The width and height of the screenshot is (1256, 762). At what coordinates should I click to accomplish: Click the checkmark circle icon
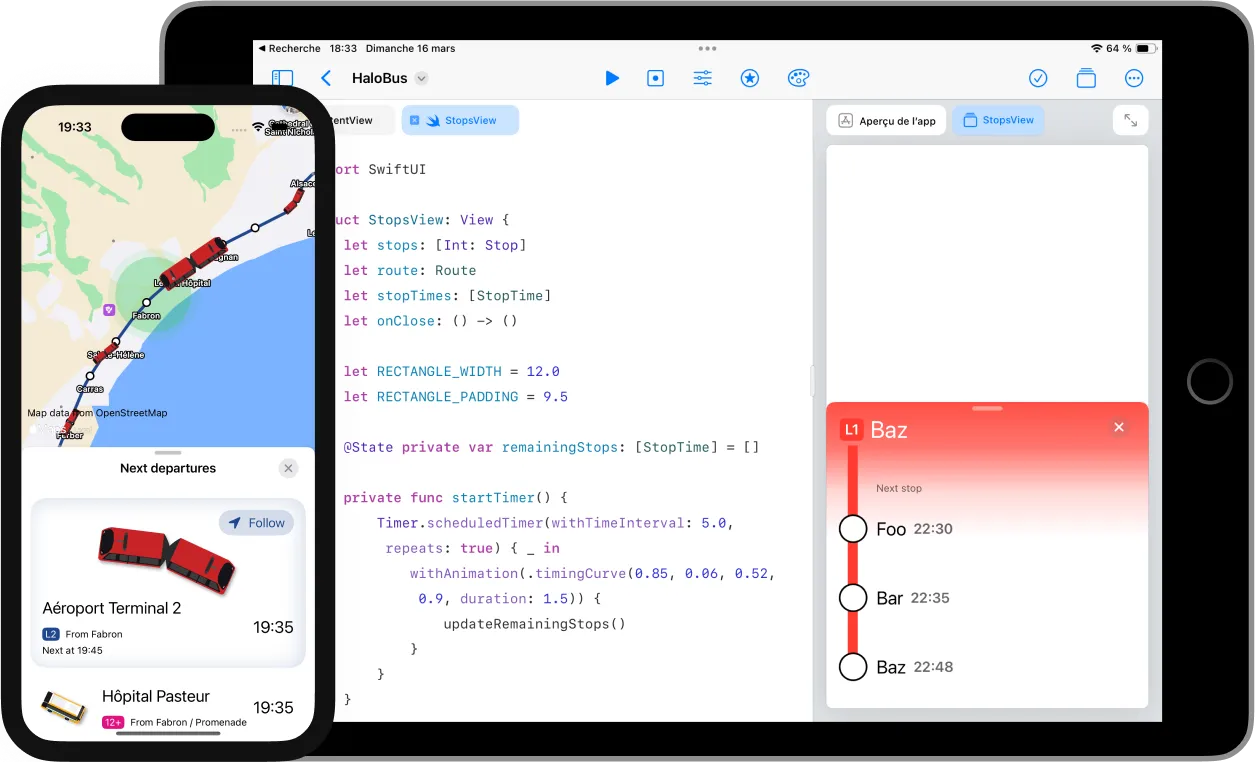(x=1038, y=78)
